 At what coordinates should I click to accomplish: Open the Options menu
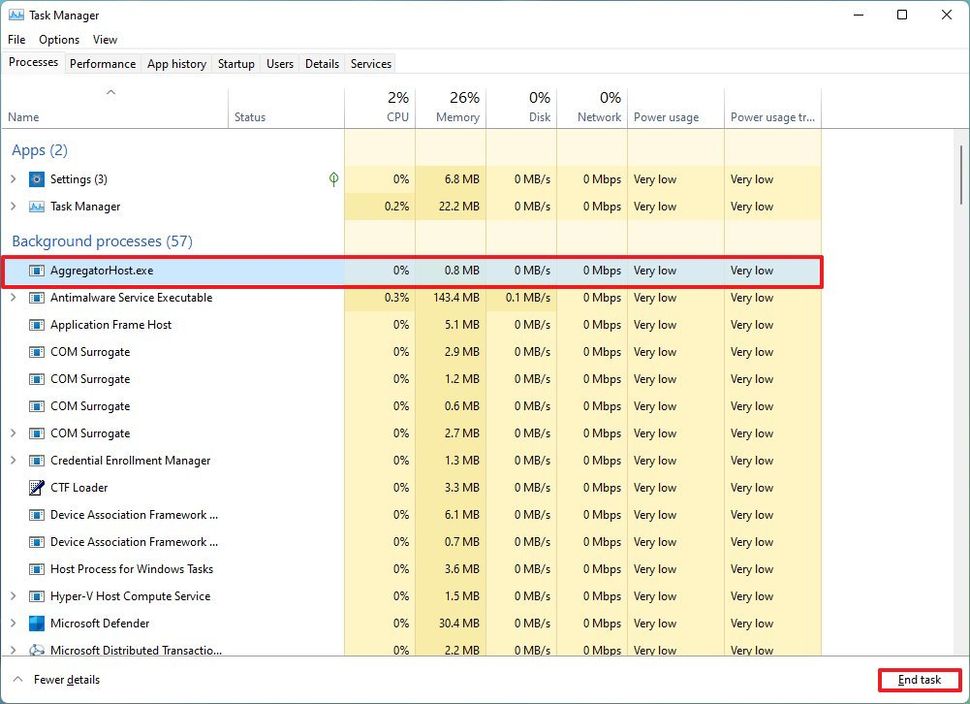click(58, 39)
